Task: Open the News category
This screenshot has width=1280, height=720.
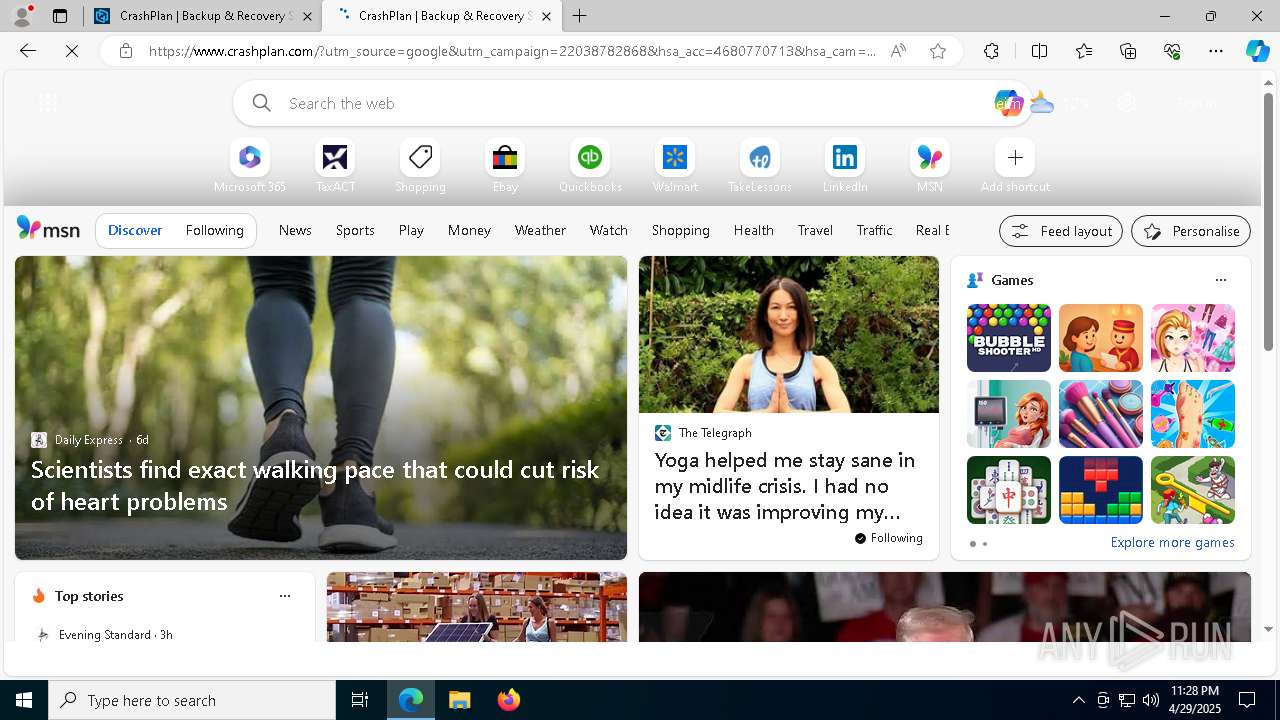Action: click(x=295, y=230)
